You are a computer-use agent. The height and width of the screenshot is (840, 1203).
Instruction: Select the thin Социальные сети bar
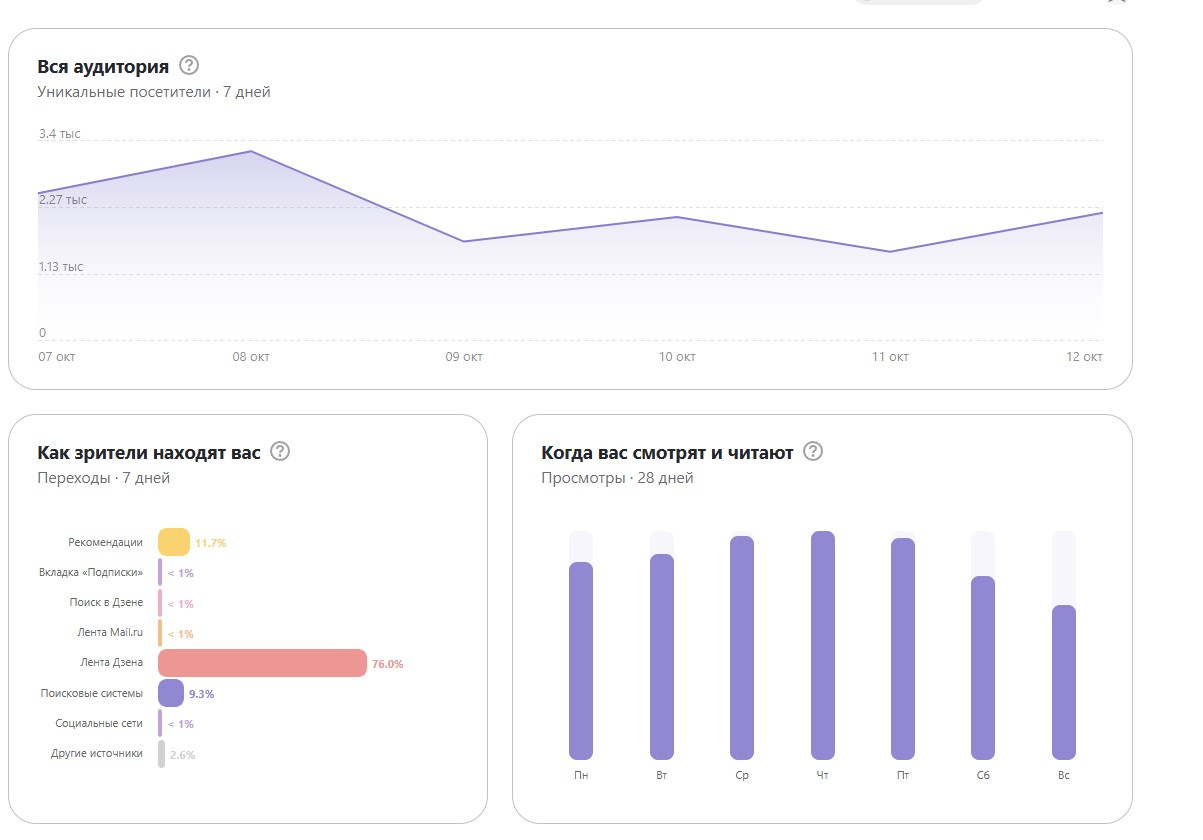pos(160,723)
